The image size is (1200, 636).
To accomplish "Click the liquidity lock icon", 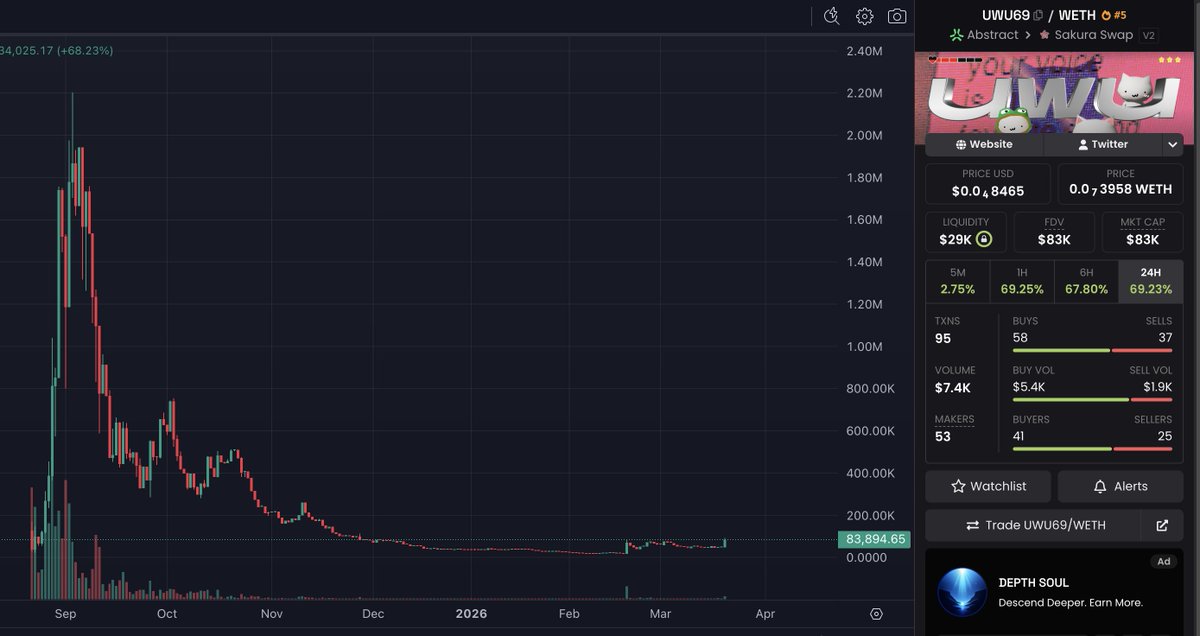I will pos(984,239).
